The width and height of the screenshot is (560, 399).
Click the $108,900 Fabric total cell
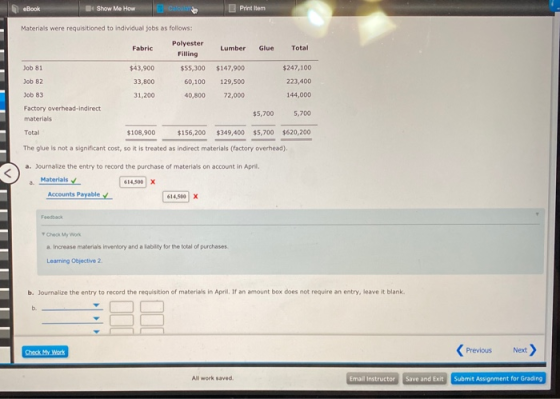click(x=141, y=133)
